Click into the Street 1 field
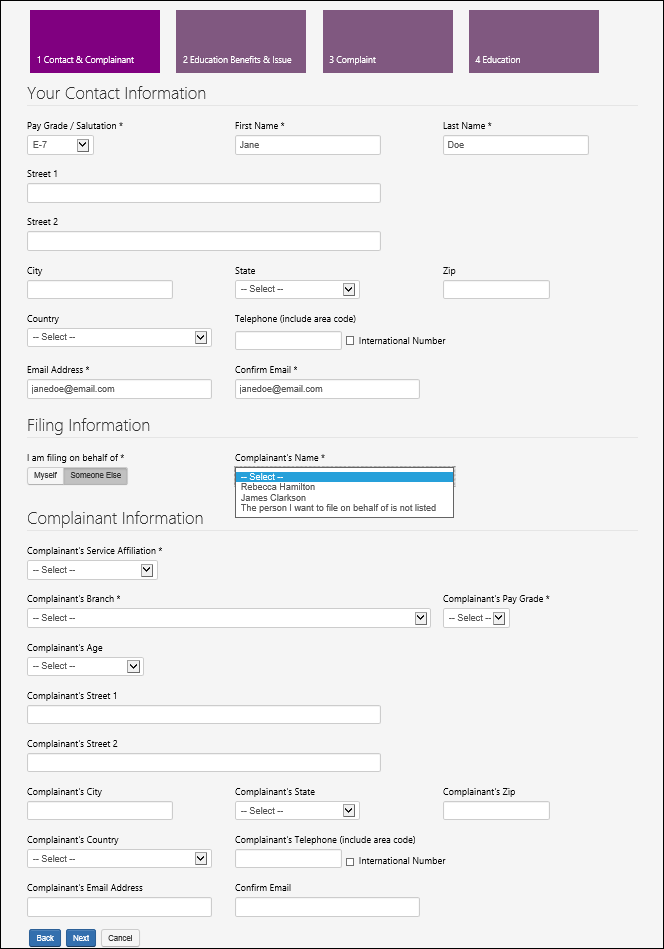Image resolution: width=664 pixels, height=949 pixels. click(x=204, y=193)
